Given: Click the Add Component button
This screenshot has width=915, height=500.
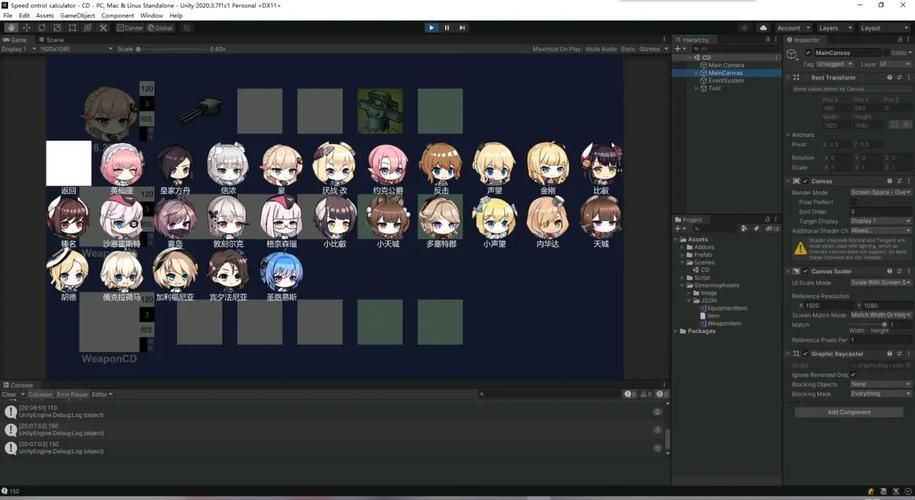Looking at the screenshot, I should 849,412.
